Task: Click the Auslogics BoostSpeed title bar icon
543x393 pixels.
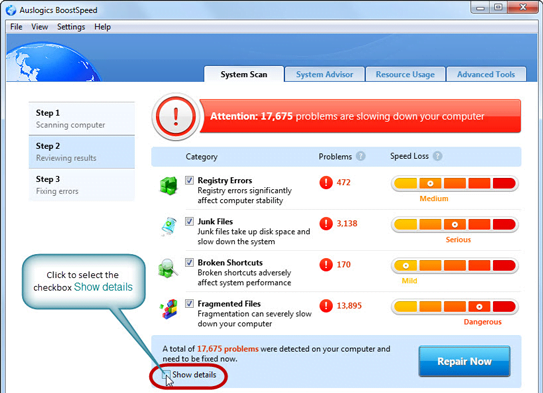Action: tap(11, 10)
